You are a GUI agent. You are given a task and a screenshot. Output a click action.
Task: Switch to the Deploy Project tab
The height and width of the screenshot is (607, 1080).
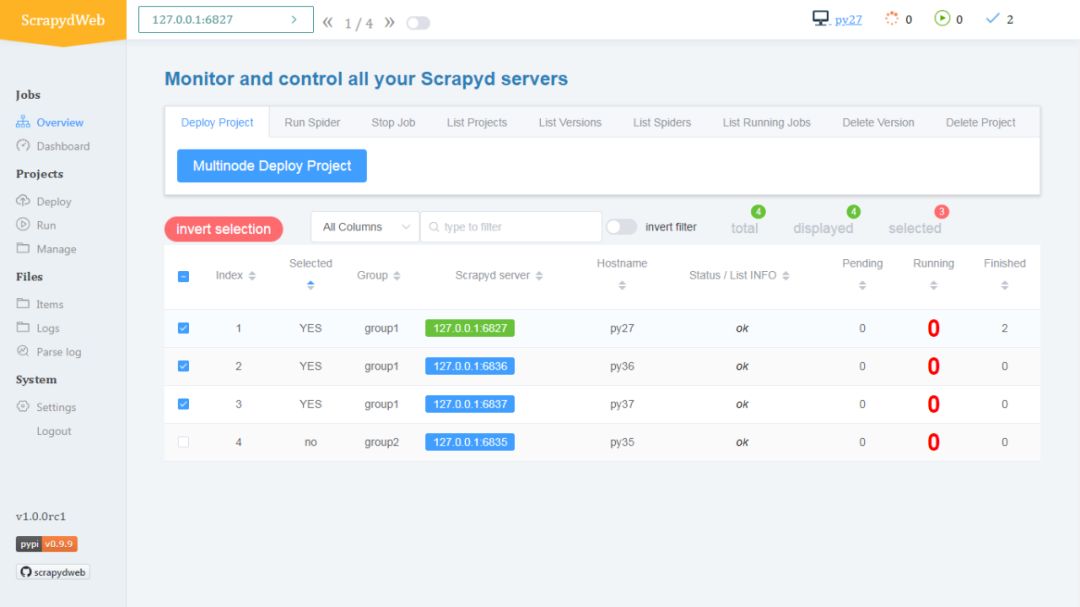217,122
